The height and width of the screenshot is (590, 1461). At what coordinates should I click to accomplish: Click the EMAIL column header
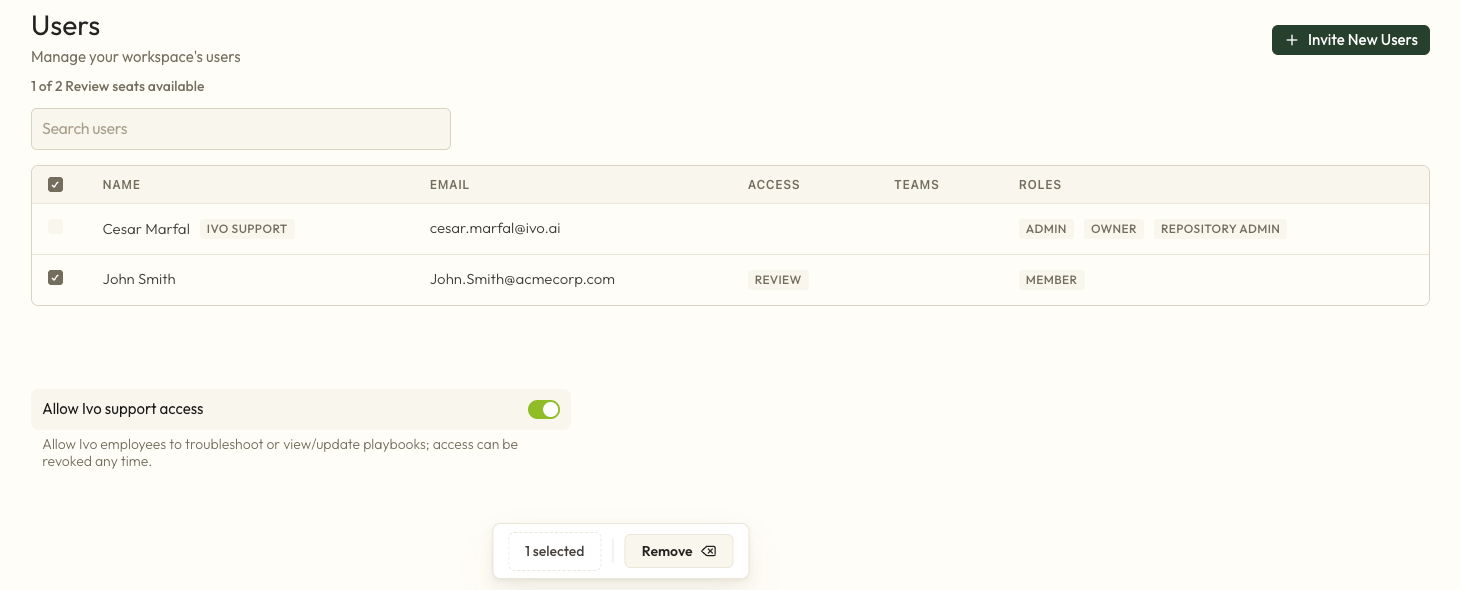[x=449, y=185]
